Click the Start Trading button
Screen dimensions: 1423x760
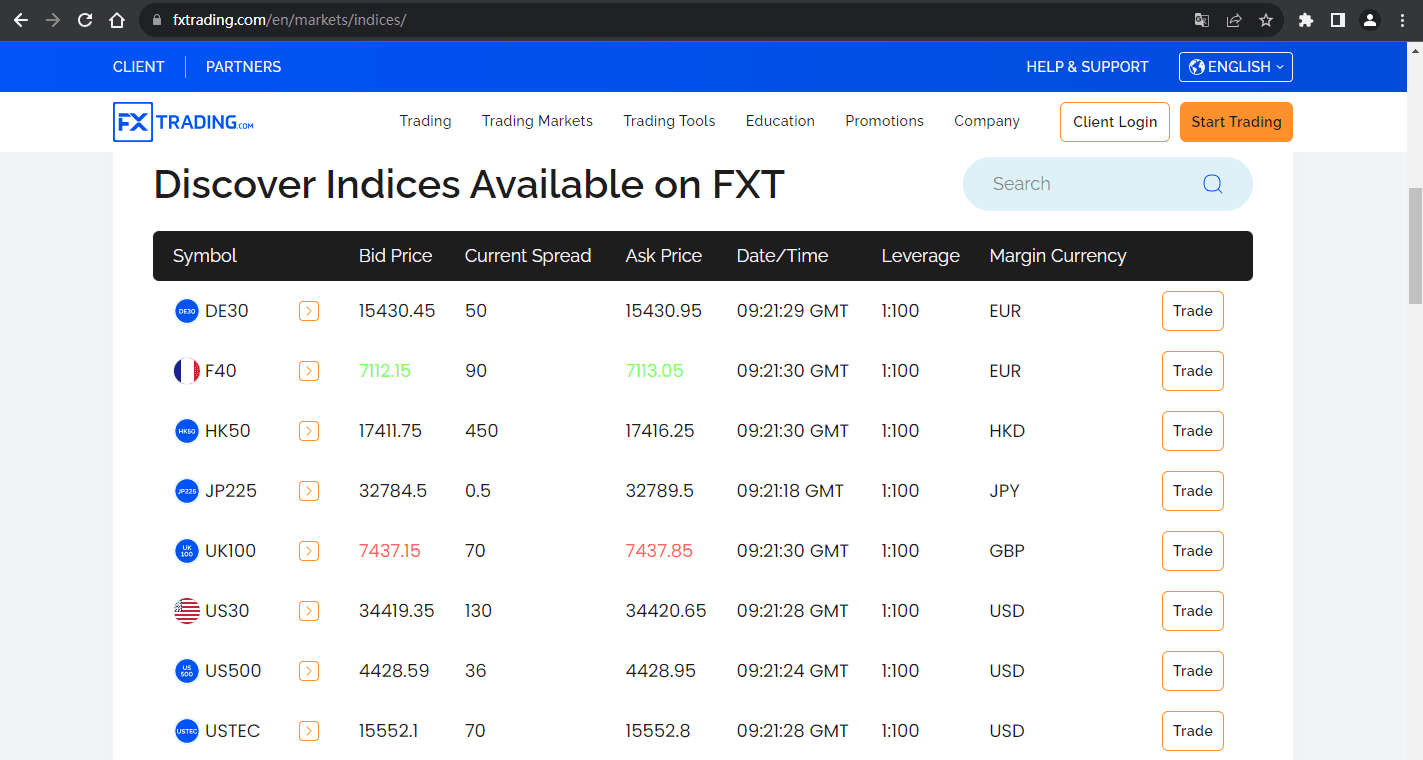(1236, 122)
